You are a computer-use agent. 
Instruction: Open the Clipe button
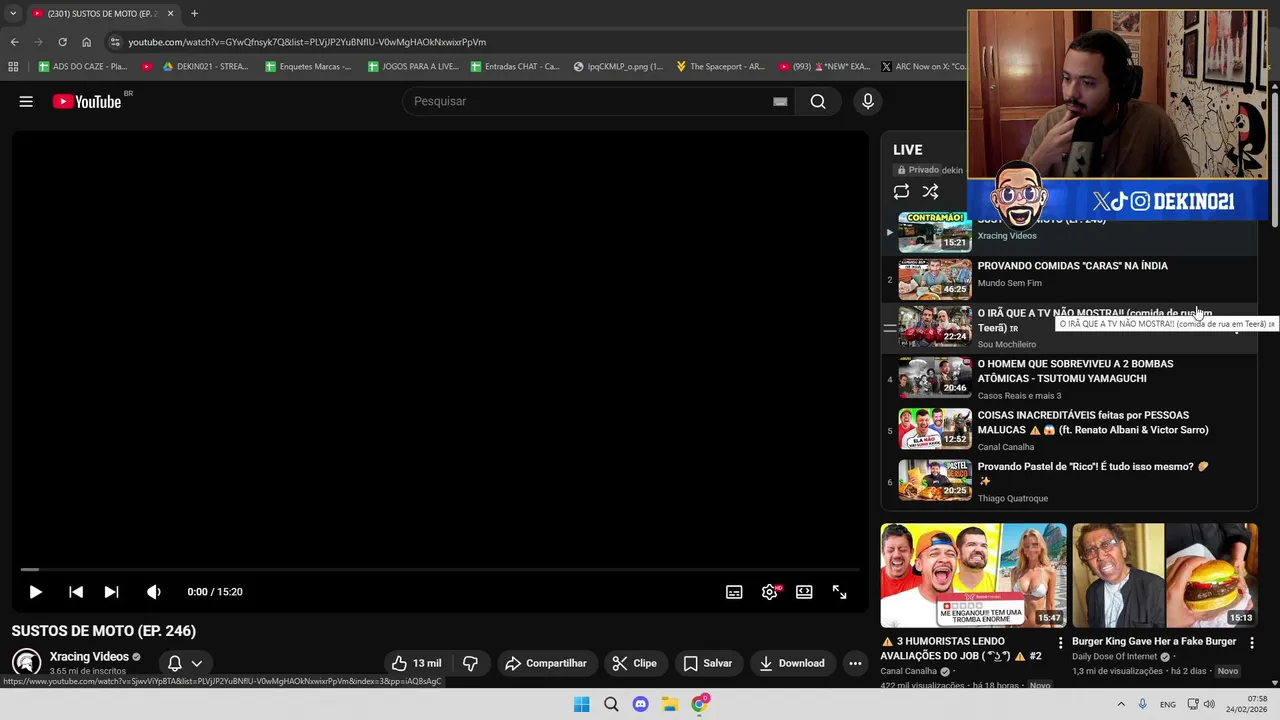tap(635, 663)
